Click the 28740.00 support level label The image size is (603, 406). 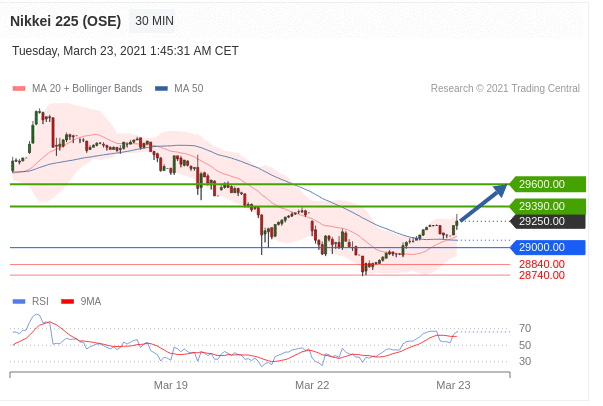coord(541,275)
